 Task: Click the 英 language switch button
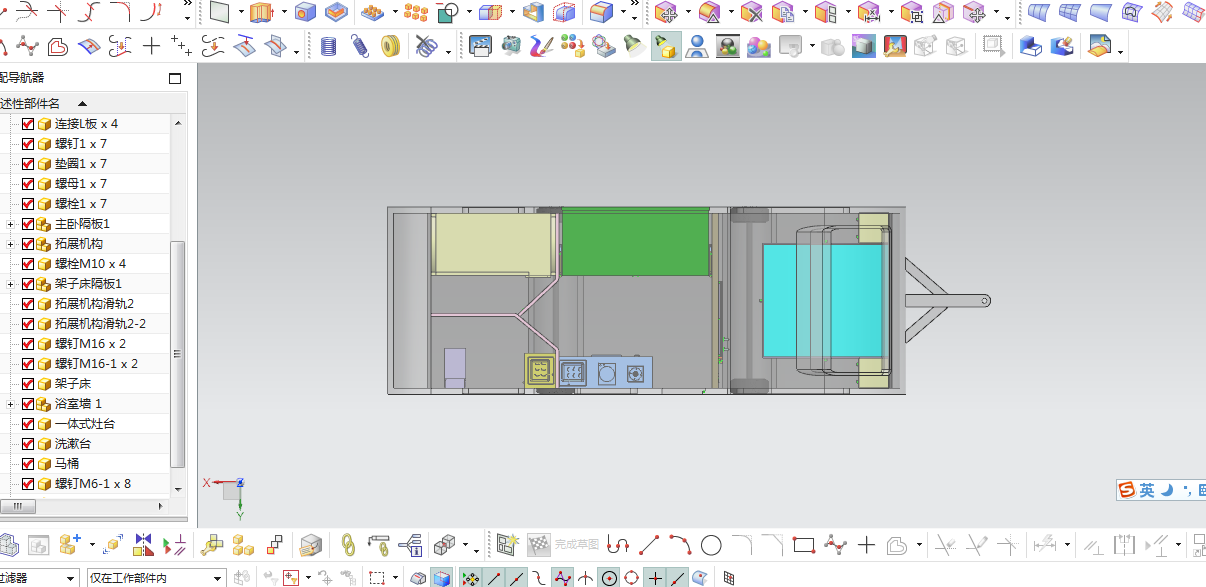(1147, 490)
